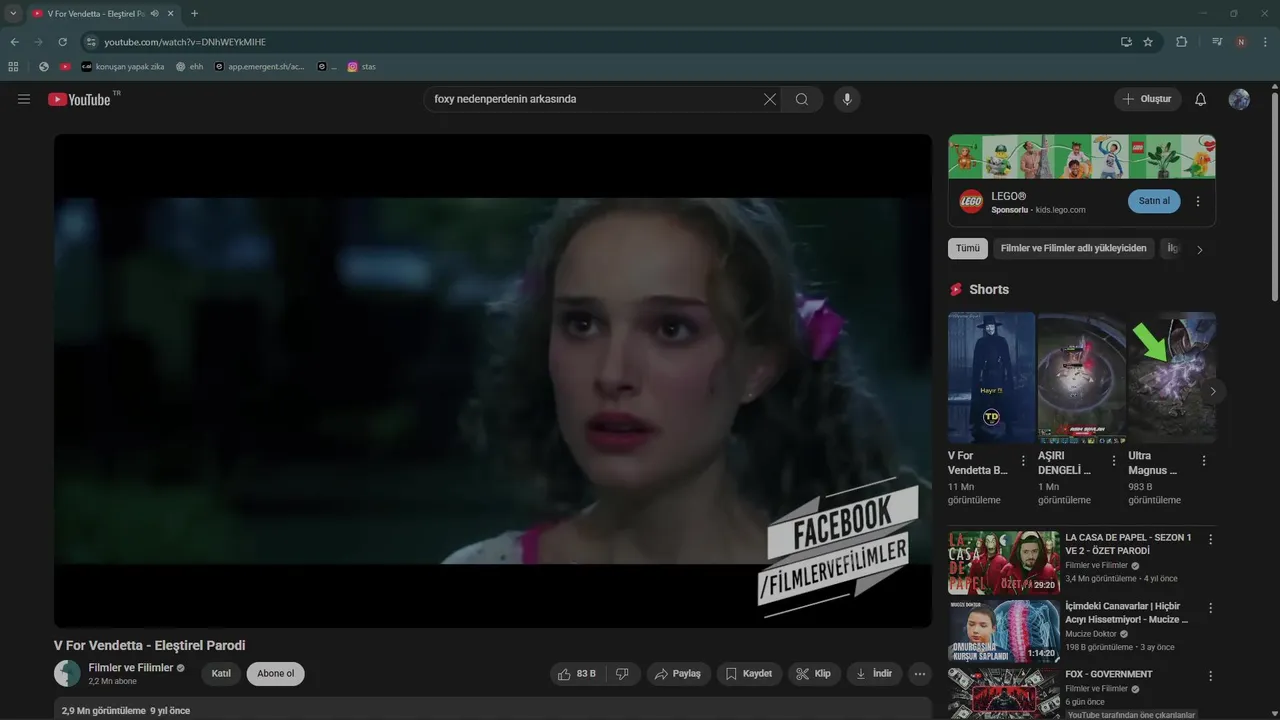Show more filter chips with the right arrow

tap(1200, 250)
